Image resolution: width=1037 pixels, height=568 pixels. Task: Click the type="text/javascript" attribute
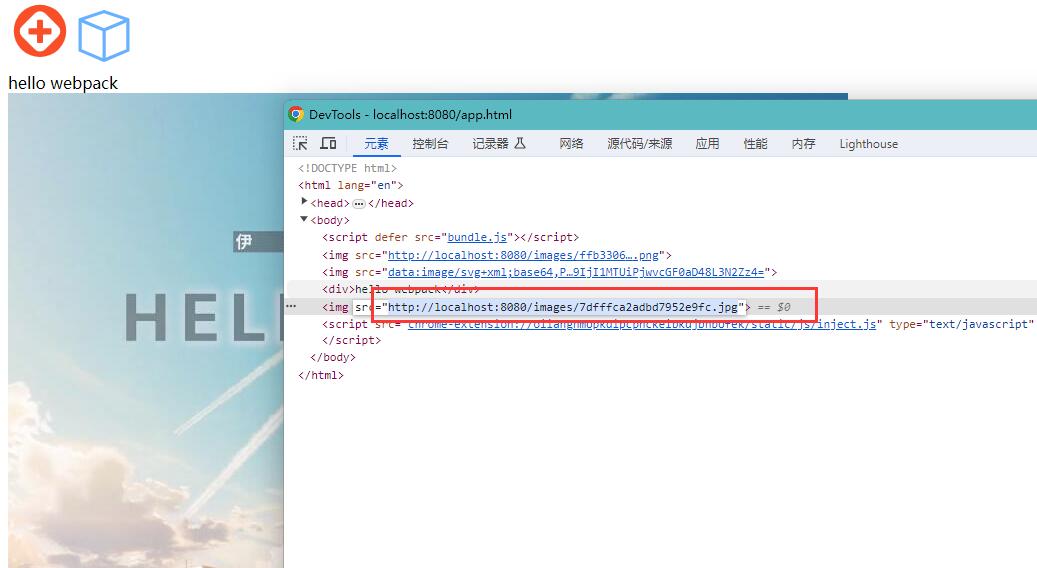coord(960,324)
